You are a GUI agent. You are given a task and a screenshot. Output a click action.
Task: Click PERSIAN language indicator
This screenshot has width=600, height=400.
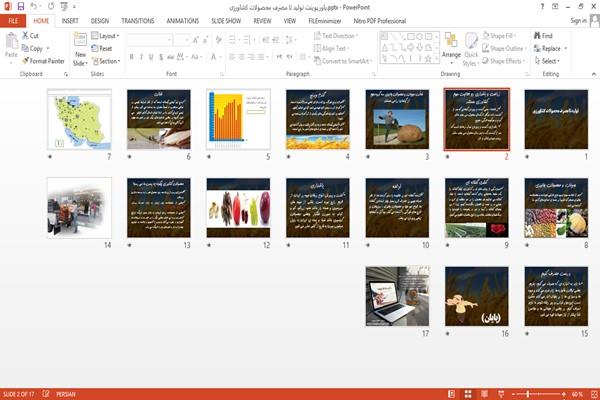[66, 394]
